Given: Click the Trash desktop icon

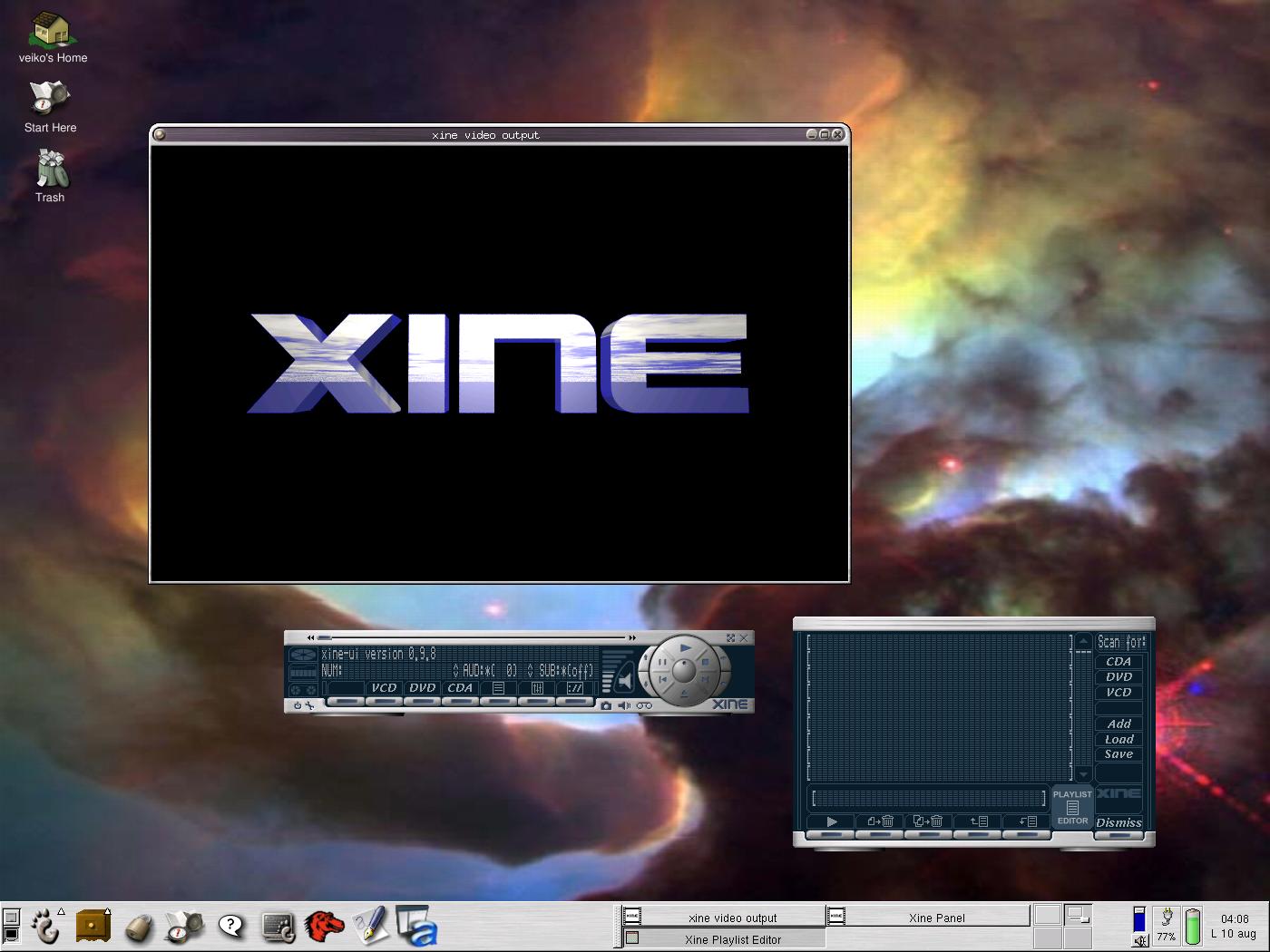Looking at the screenshot, I should tap(50, 176).
